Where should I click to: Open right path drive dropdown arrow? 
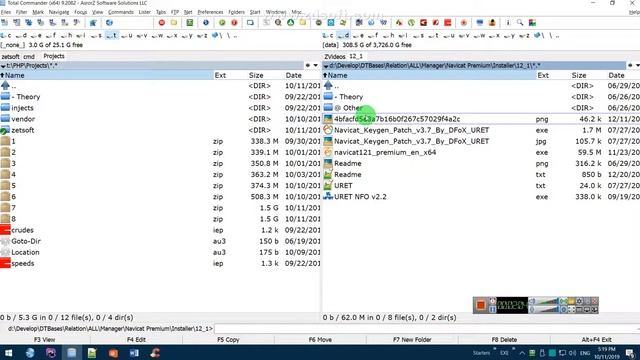tap(326, 66)
